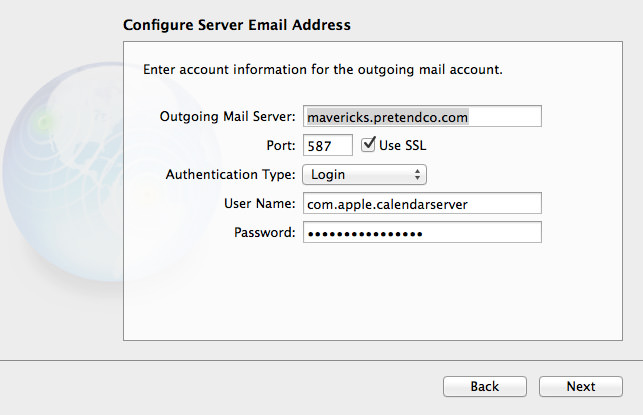Click the Outgoing Mail Server label

point(228,116)
